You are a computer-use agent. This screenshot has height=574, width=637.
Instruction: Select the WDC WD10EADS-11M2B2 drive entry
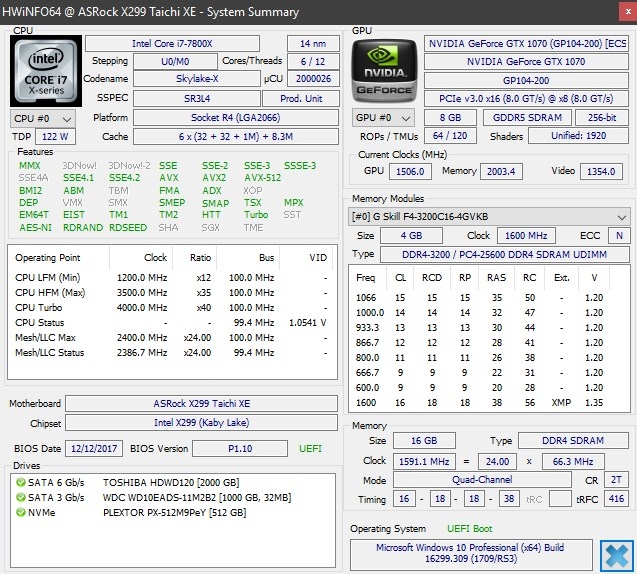[197, 498]
